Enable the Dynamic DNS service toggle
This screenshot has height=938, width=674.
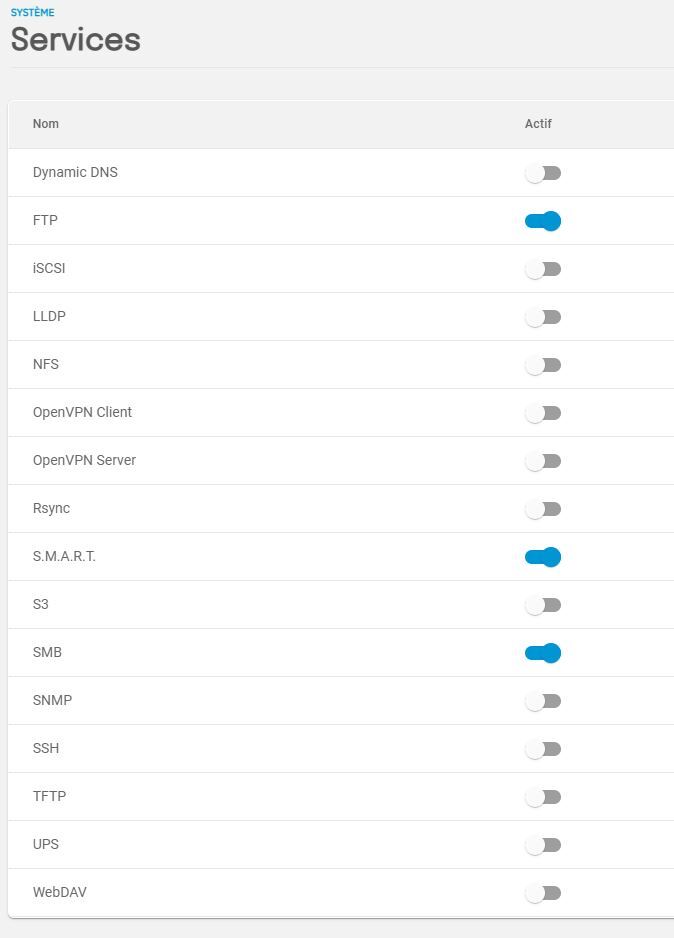pos(543,173)
